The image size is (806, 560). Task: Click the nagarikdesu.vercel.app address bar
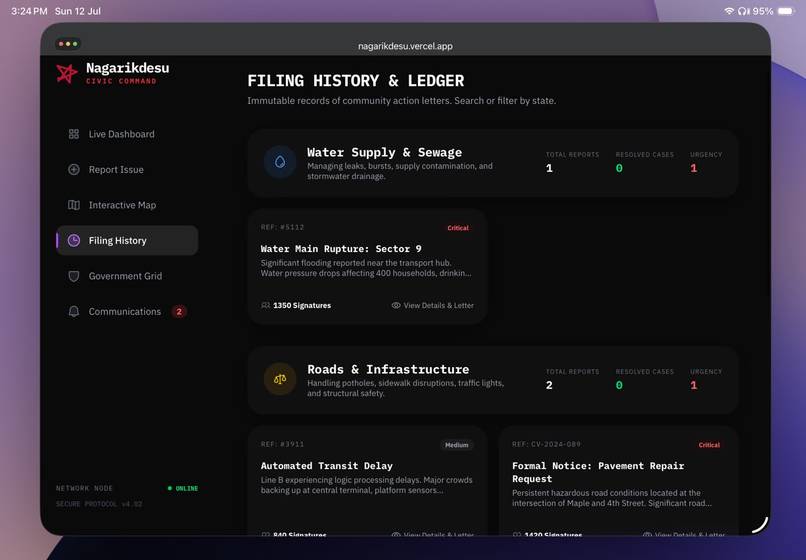pos(405,46)
